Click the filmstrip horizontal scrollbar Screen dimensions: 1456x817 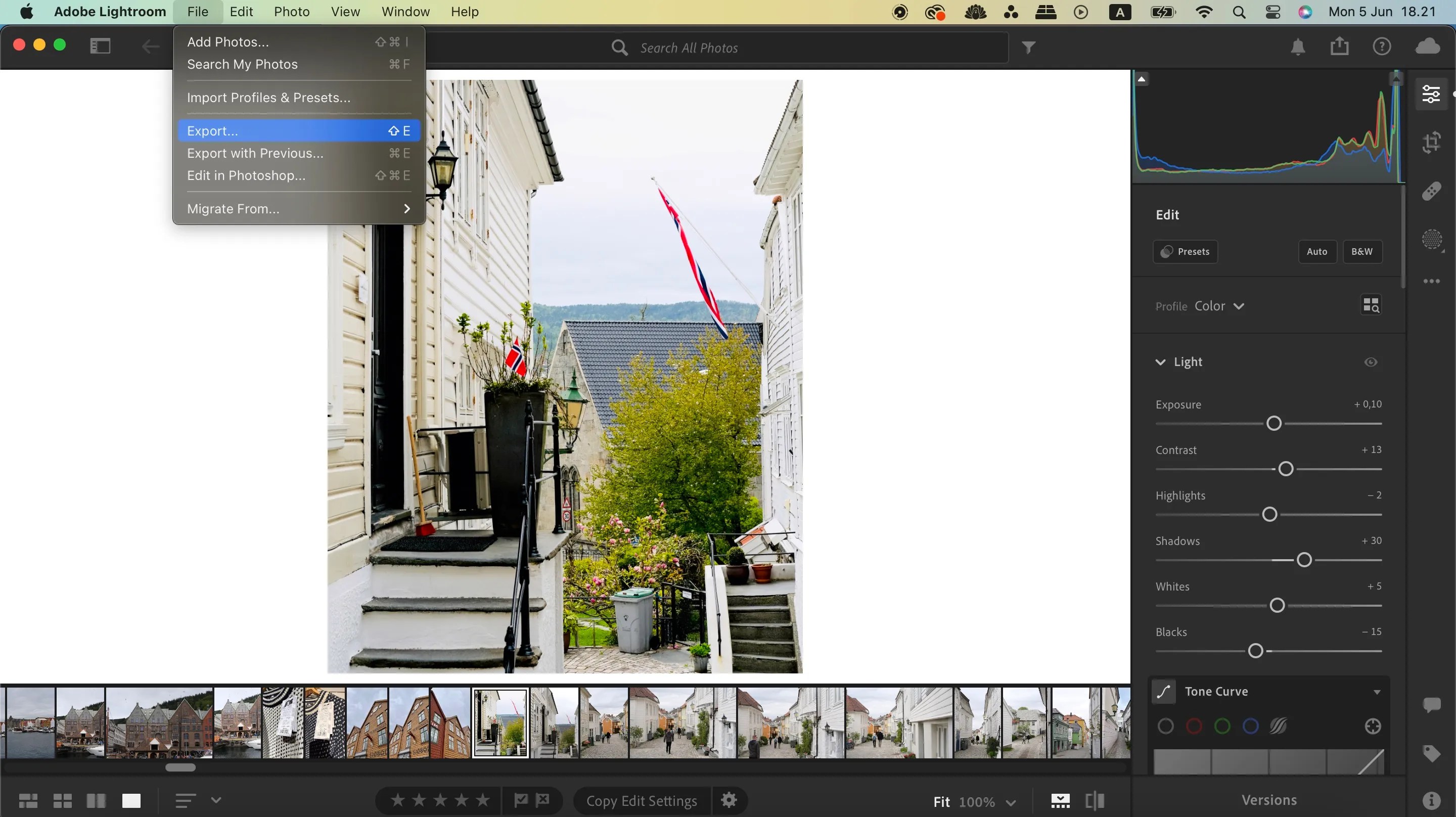click(x=181, y=767)
